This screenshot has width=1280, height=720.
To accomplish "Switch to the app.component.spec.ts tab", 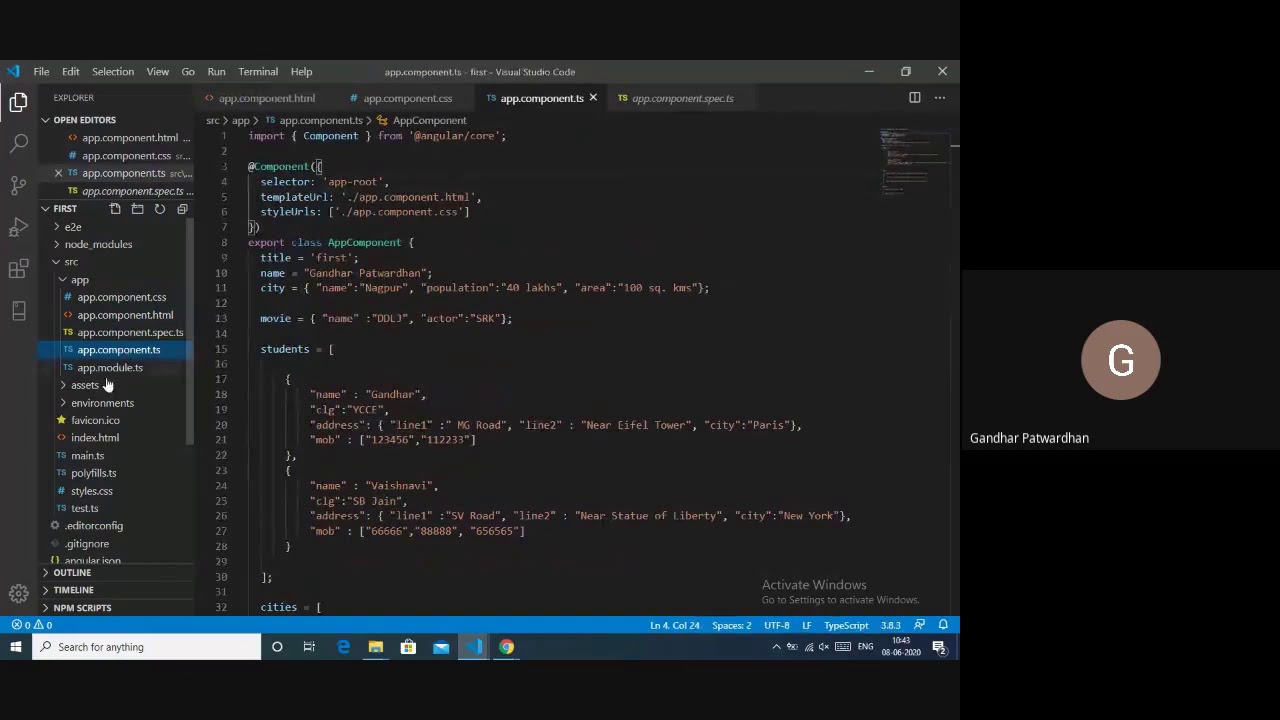I will coord(682,98).
